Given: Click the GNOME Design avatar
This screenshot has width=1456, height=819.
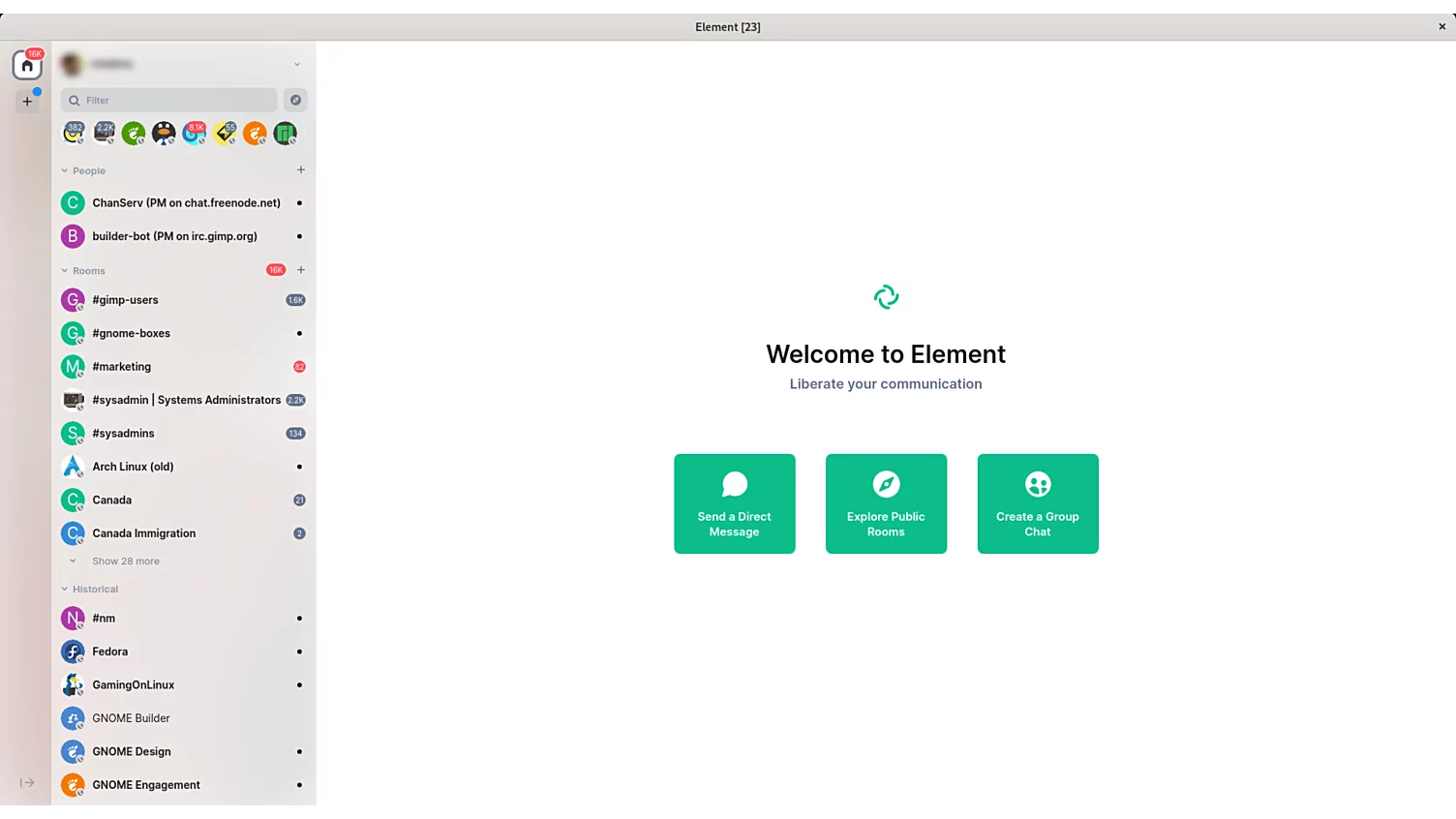Looking at the screenshot, I should pyautogui.click(x=73, y=751).
